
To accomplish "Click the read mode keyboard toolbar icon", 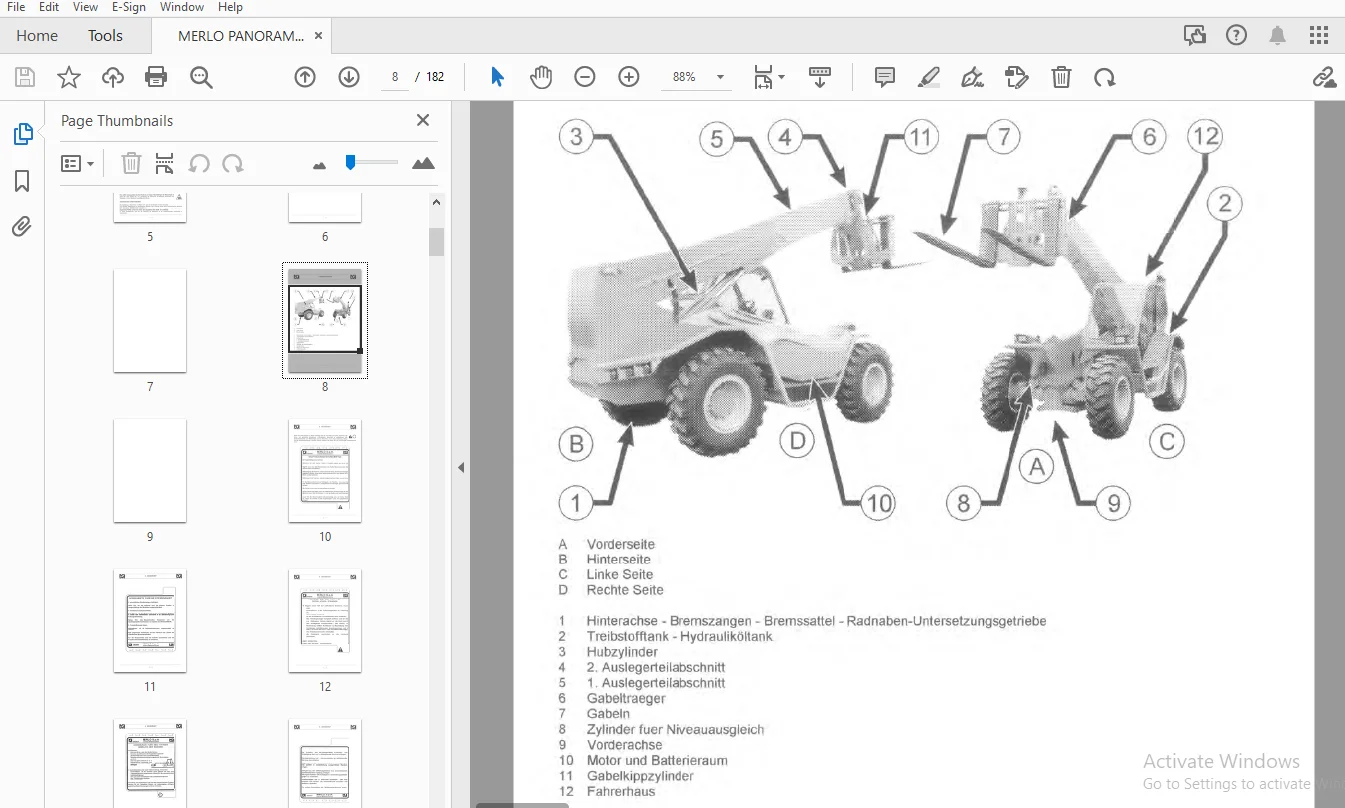I will pyautogui.click(x=820, y=77).
